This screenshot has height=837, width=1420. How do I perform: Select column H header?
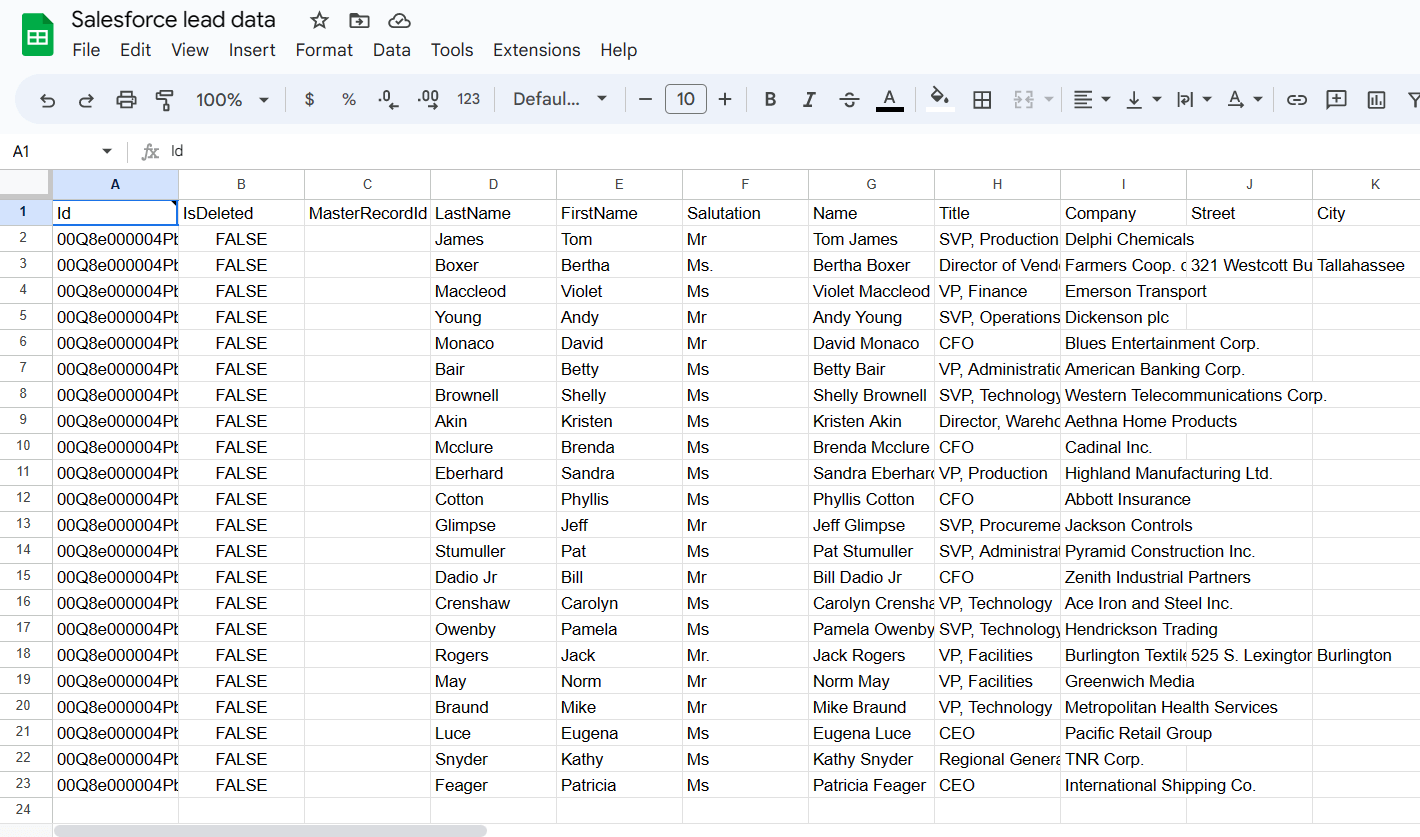(997, 184)
